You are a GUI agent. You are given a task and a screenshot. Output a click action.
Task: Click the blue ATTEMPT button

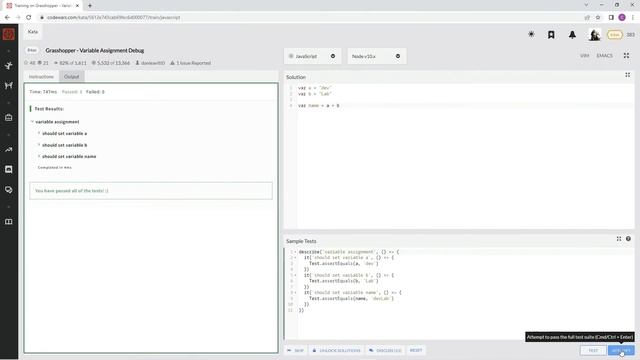coord(621,350)
